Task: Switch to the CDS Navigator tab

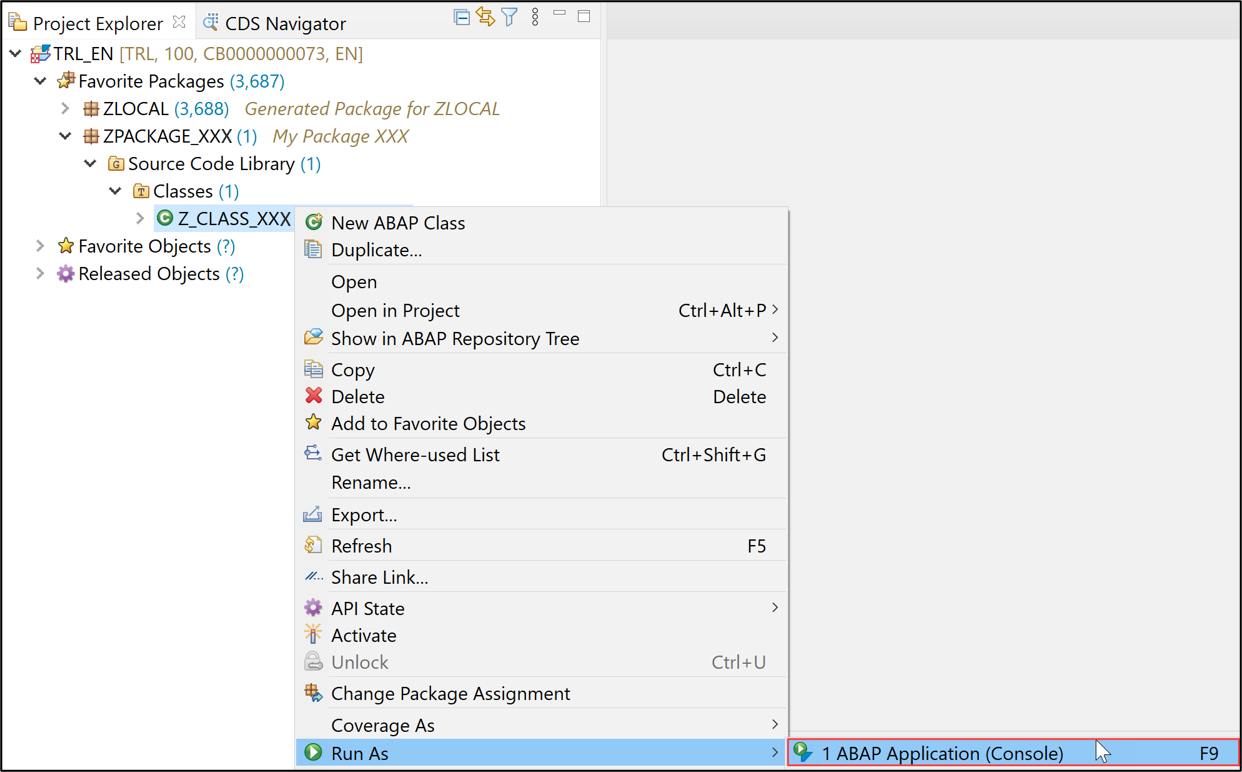Action: coord(274,23)
